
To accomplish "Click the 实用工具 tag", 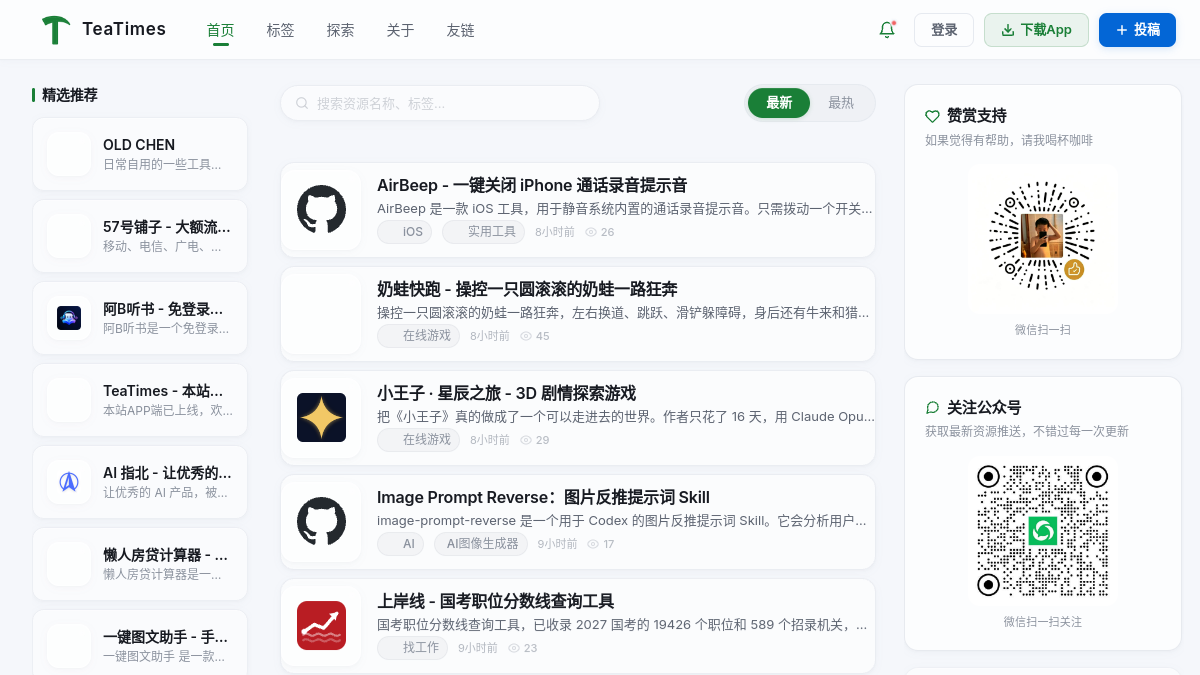I will 483,232.
